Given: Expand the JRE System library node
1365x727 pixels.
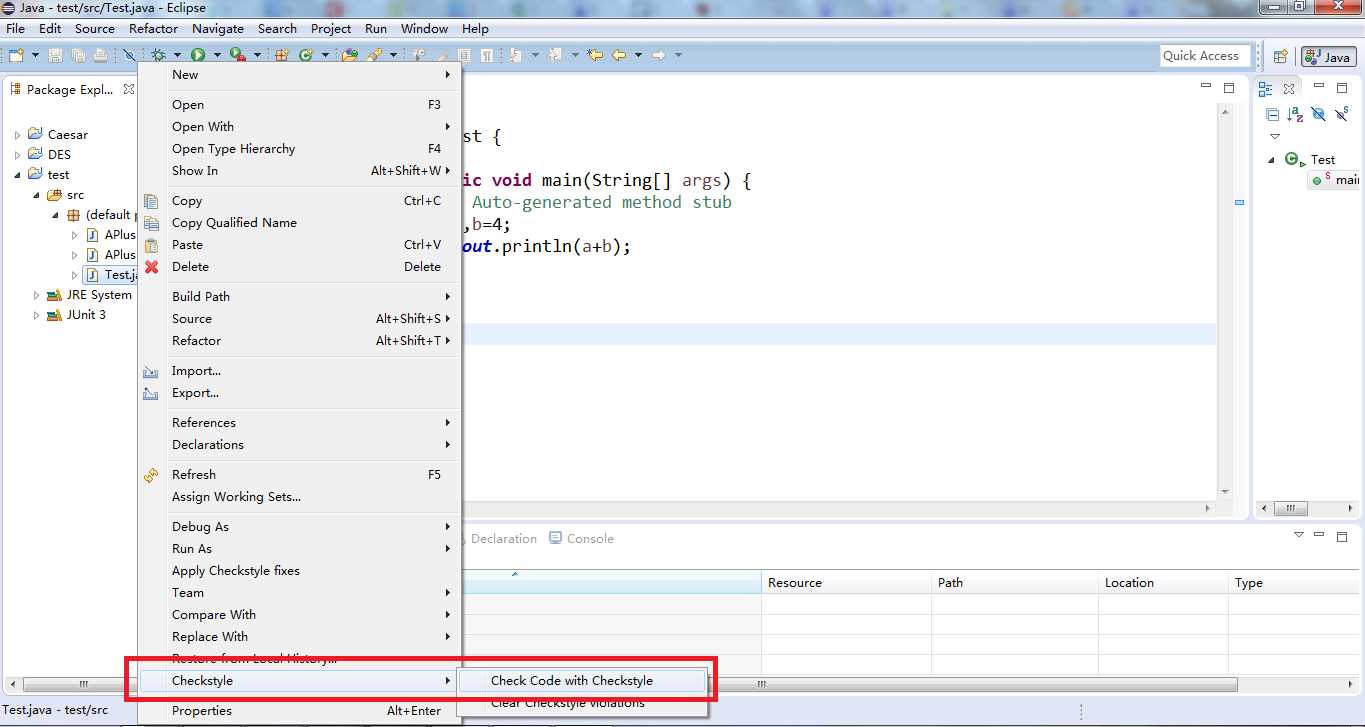Looking at the screenshot, I should pos(37,295).
